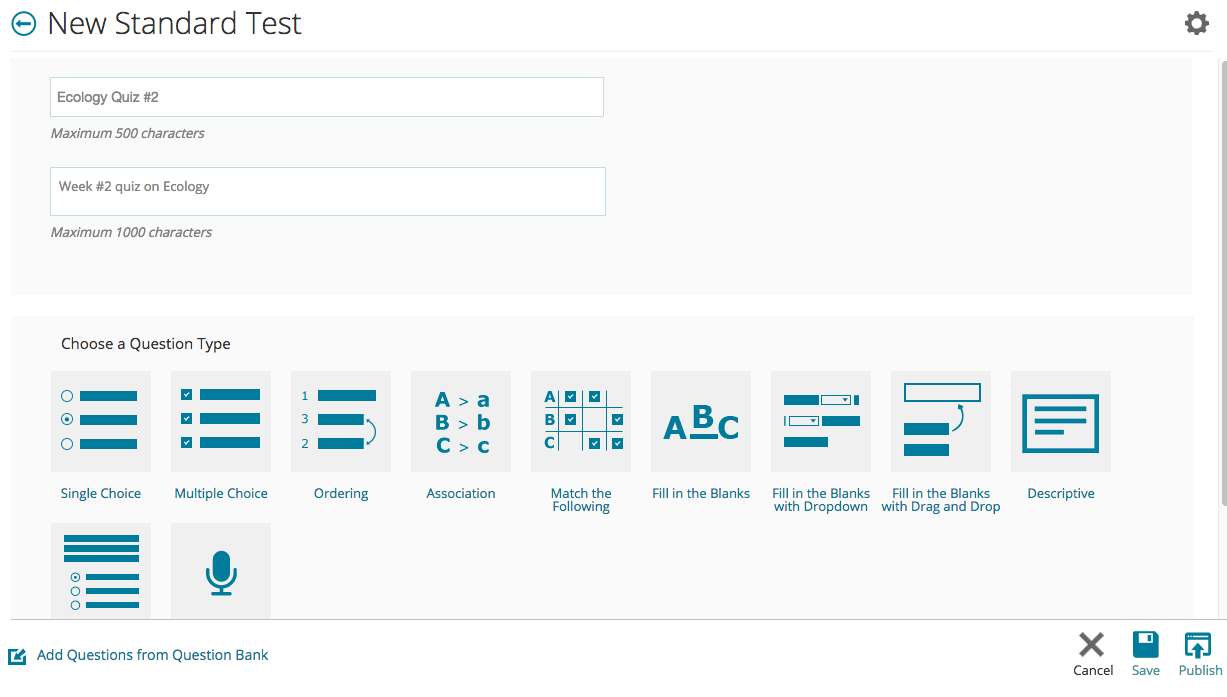The height and width of the screenshot is (697, 1227).
Task: Choose the Match the Following icon
Action: 581,421
